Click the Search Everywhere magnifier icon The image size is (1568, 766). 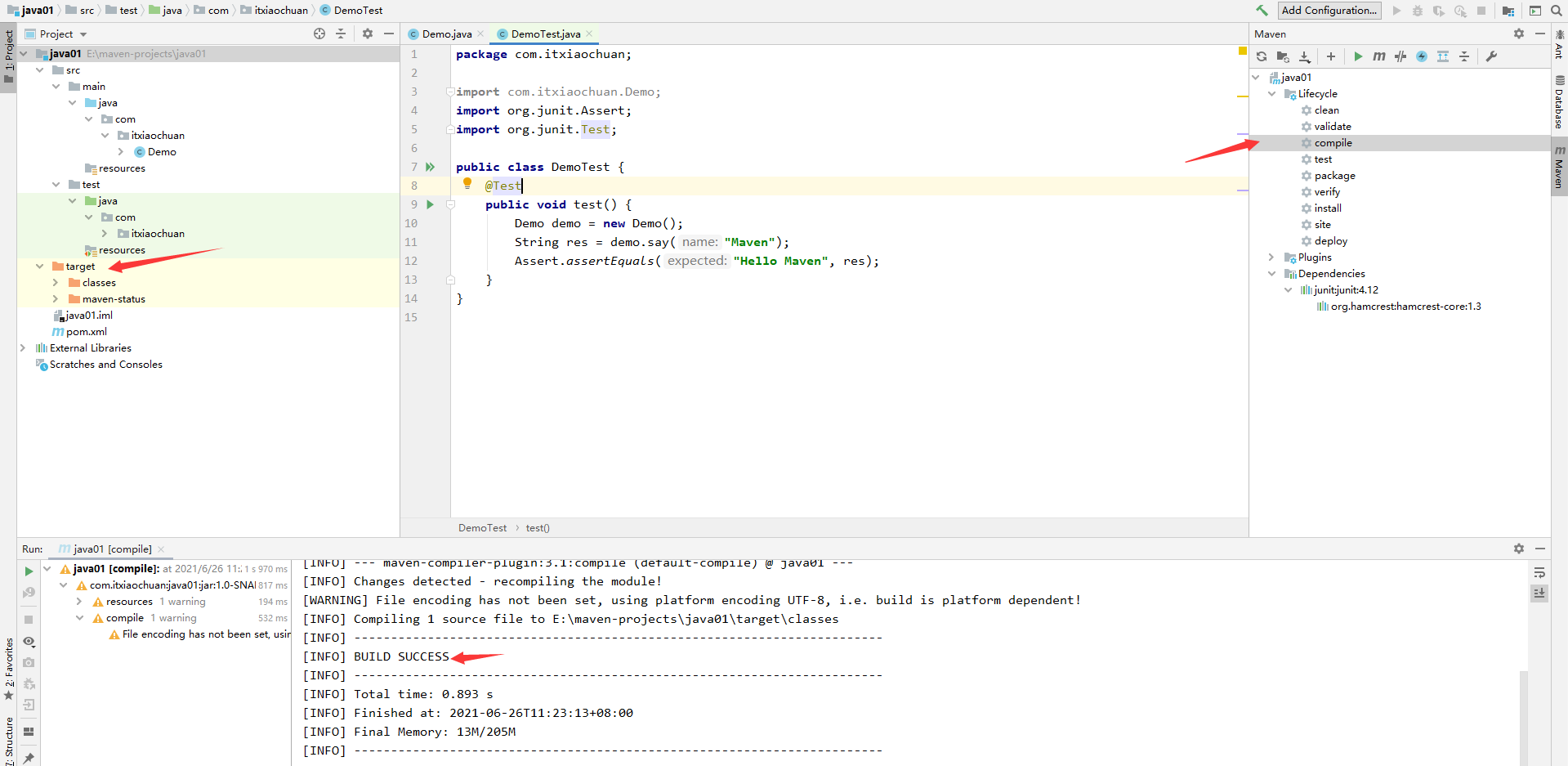pyautogui.click(x=1557, y=11)
